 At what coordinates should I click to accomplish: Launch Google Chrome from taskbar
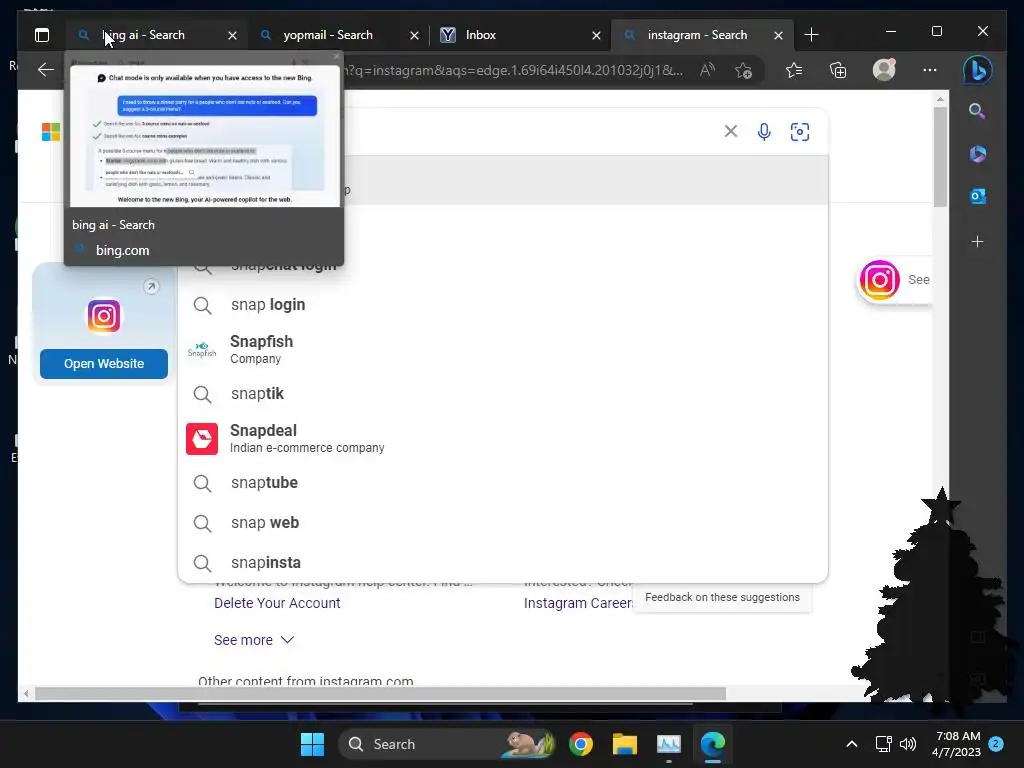click(x=581, y=744)
